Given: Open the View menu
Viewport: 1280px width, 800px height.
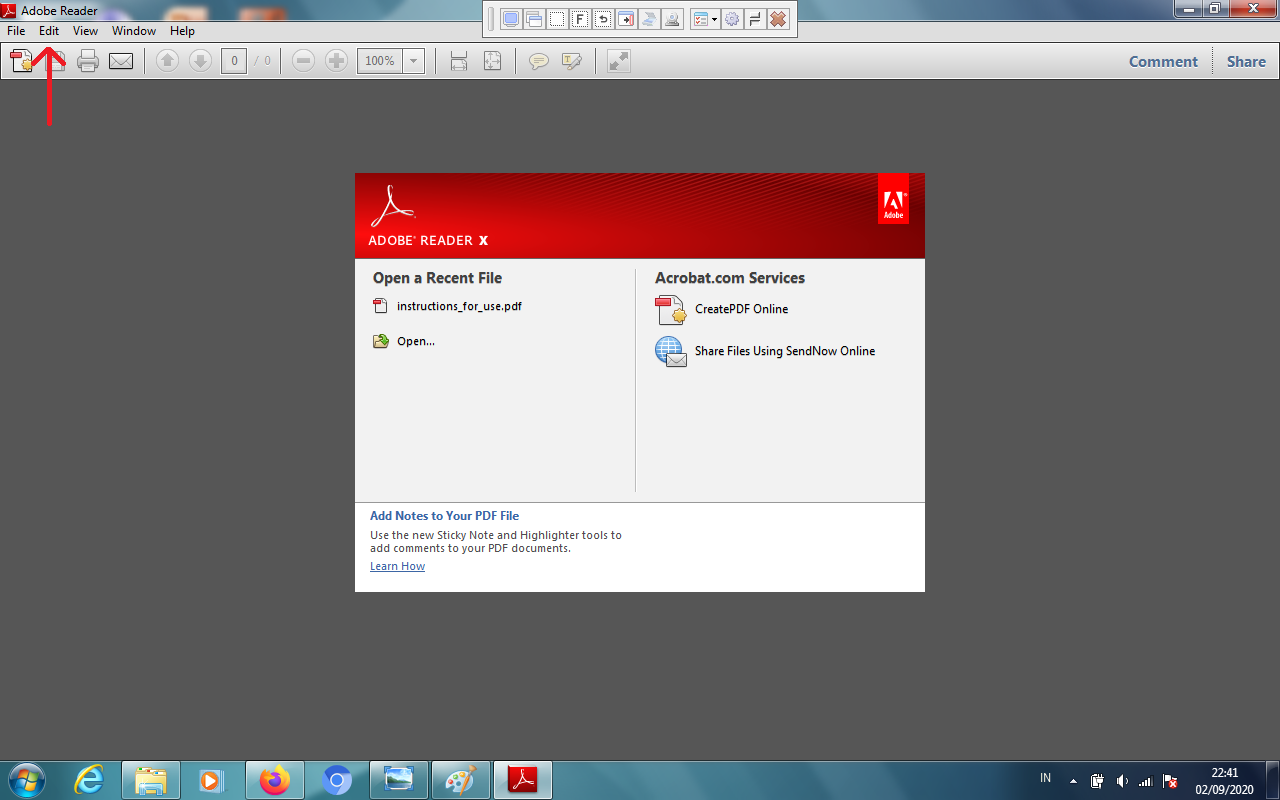Looking at the screenshot, I should pyautogui.click(x=85, y=31).
